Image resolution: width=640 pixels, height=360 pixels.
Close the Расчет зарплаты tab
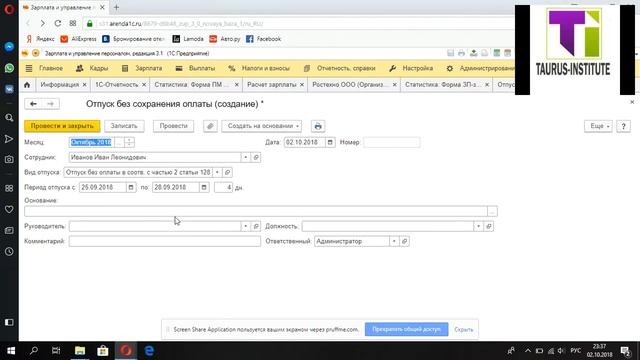[302, 85]
